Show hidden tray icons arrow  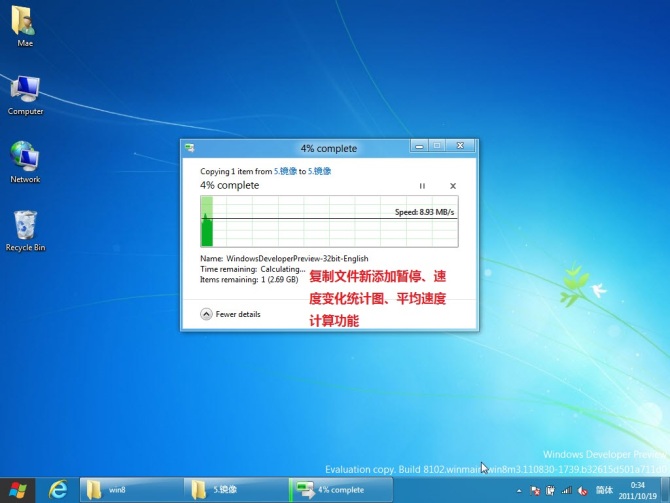(519, 491)
